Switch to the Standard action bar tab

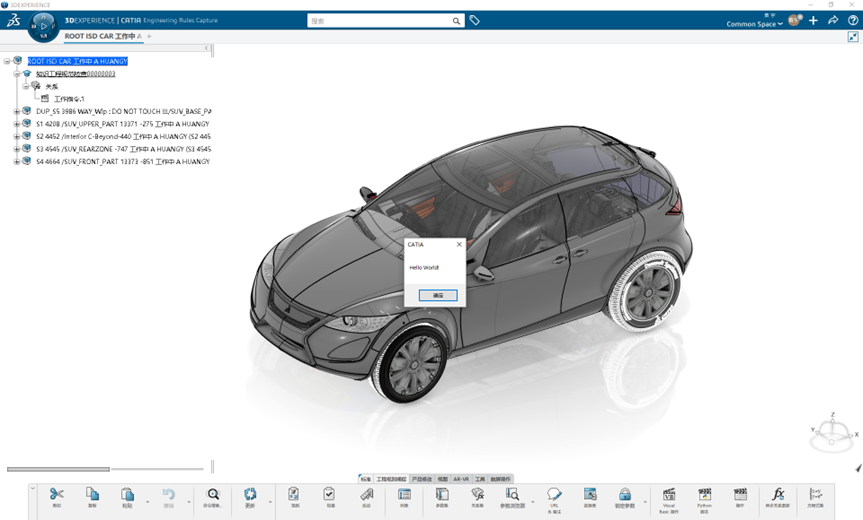click(x=365, y=479)
